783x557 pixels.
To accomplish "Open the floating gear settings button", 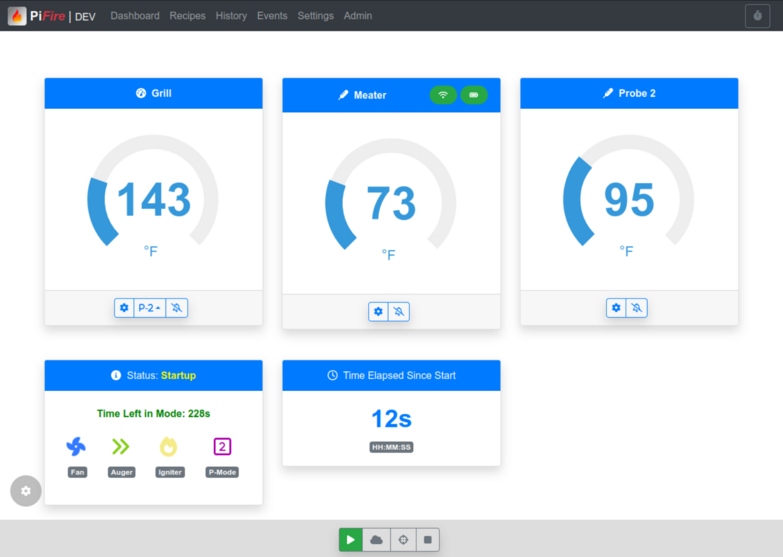I will 26,491.
